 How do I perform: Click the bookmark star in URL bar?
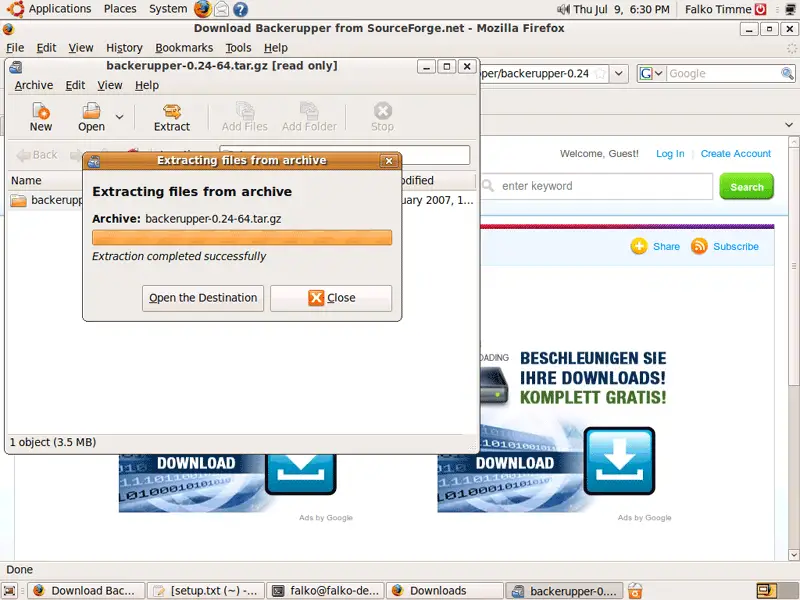601,73
